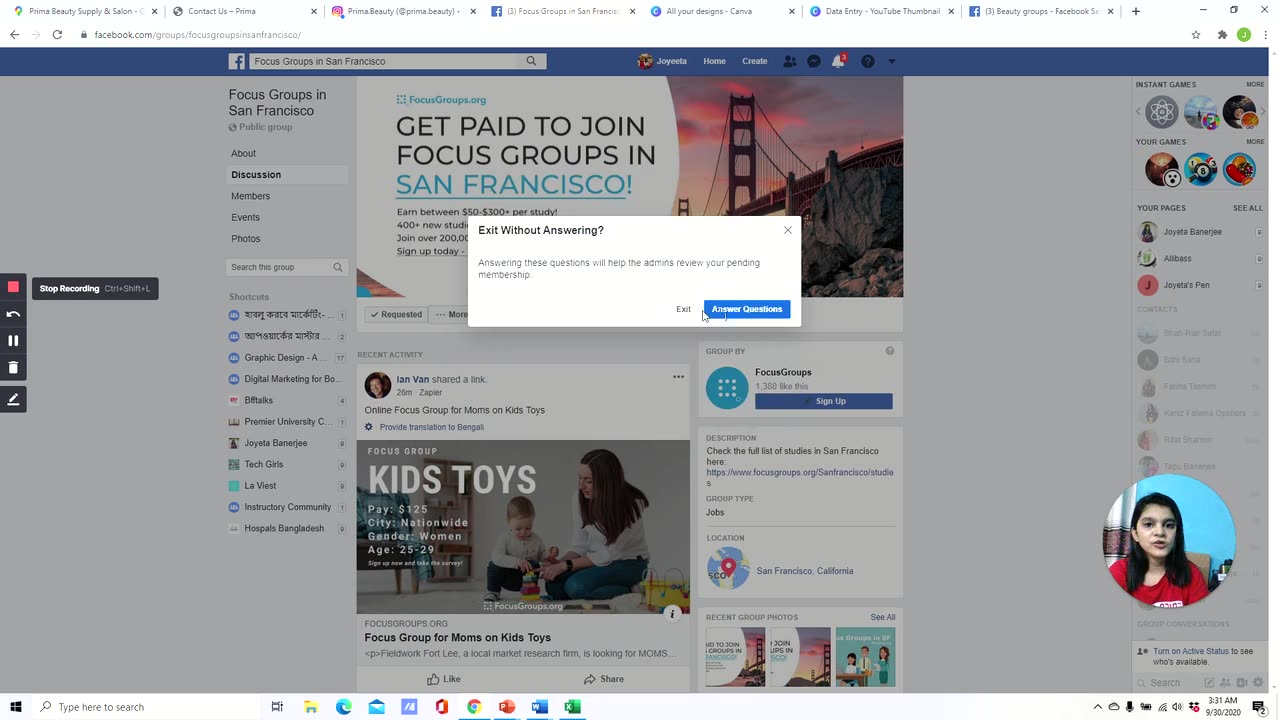The height and width of the screenshot is (720, 1280).
Task: Switch to Contact Us – Prima tab
Action: pyautogui.click(x=242, y=11)
